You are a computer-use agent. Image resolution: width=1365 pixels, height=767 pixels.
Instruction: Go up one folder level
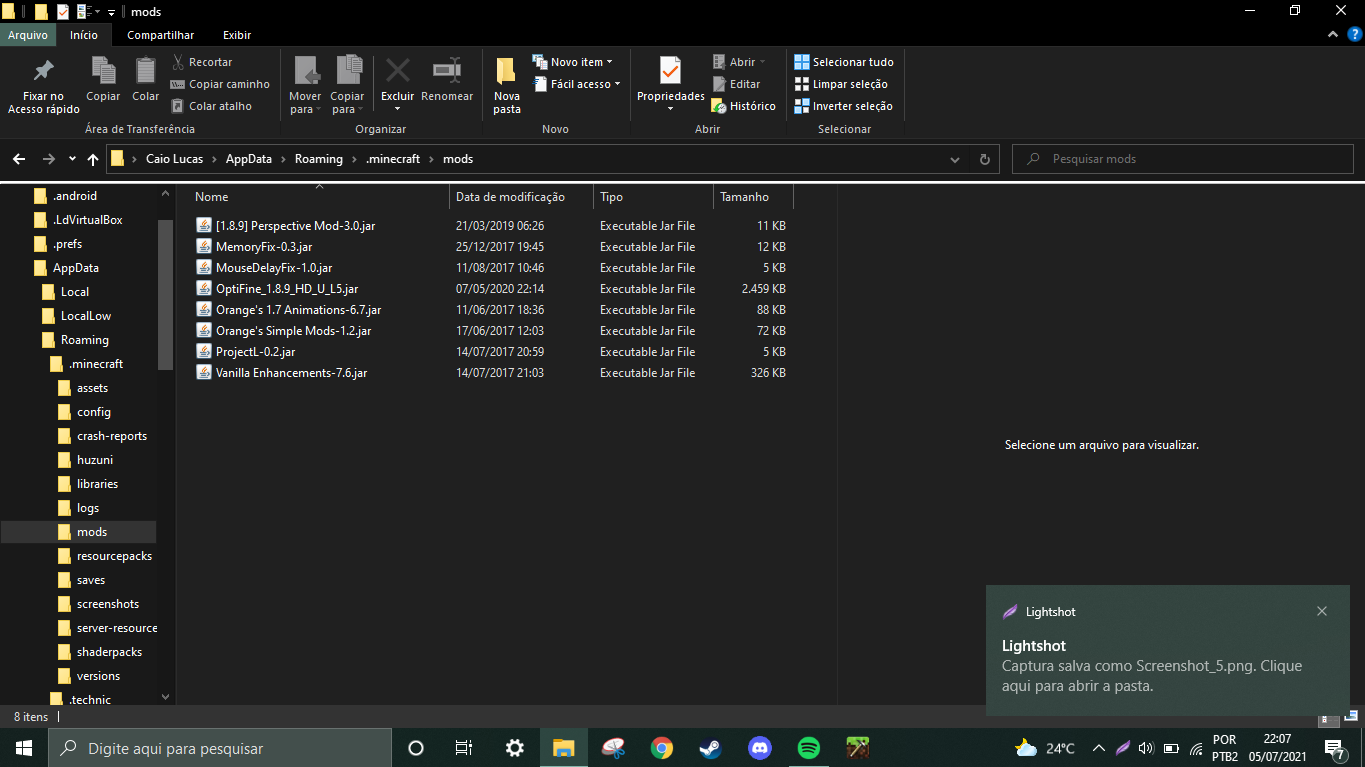coord(93,159)
